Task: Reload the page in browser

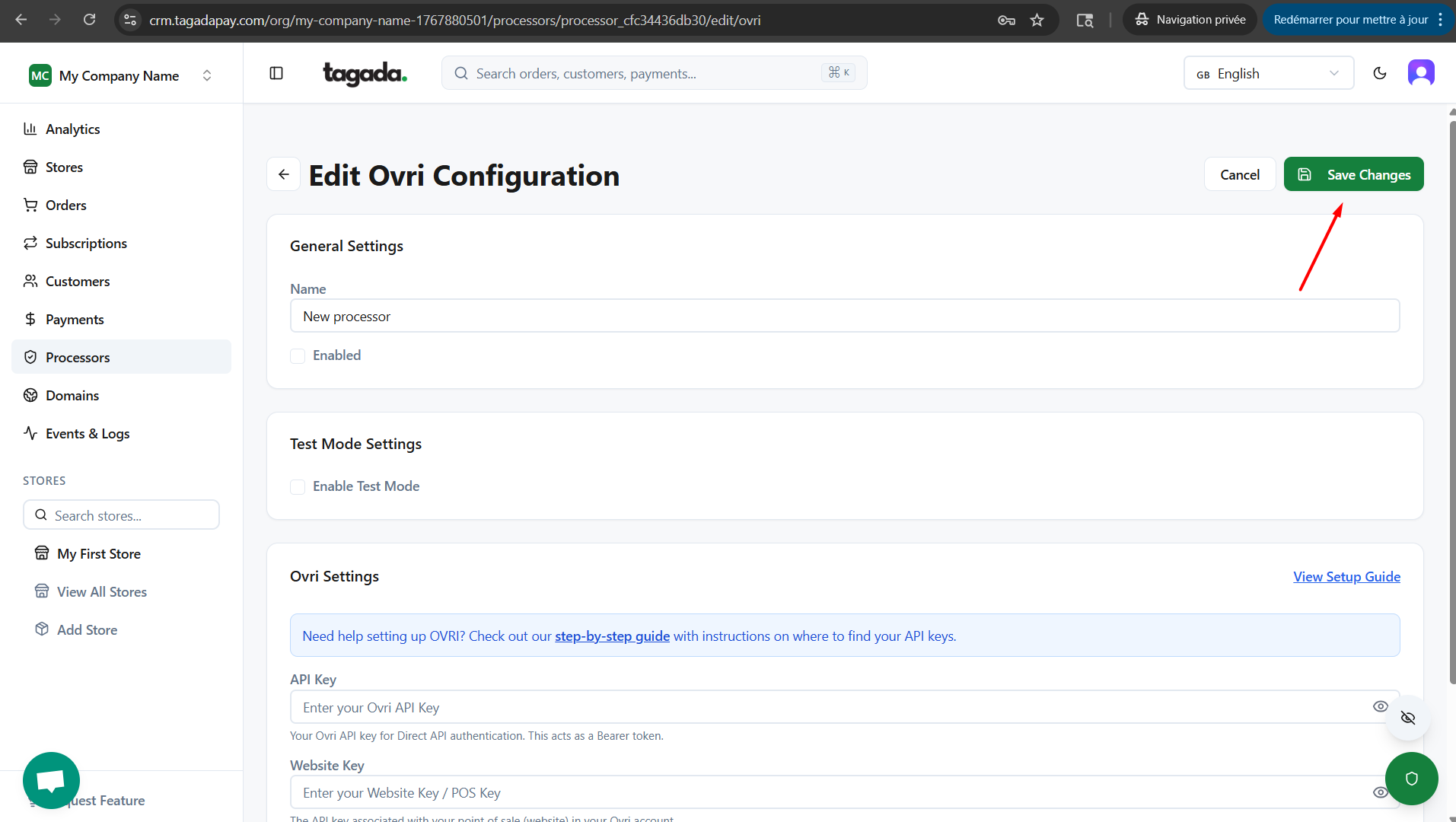Action: coord(89,20)
